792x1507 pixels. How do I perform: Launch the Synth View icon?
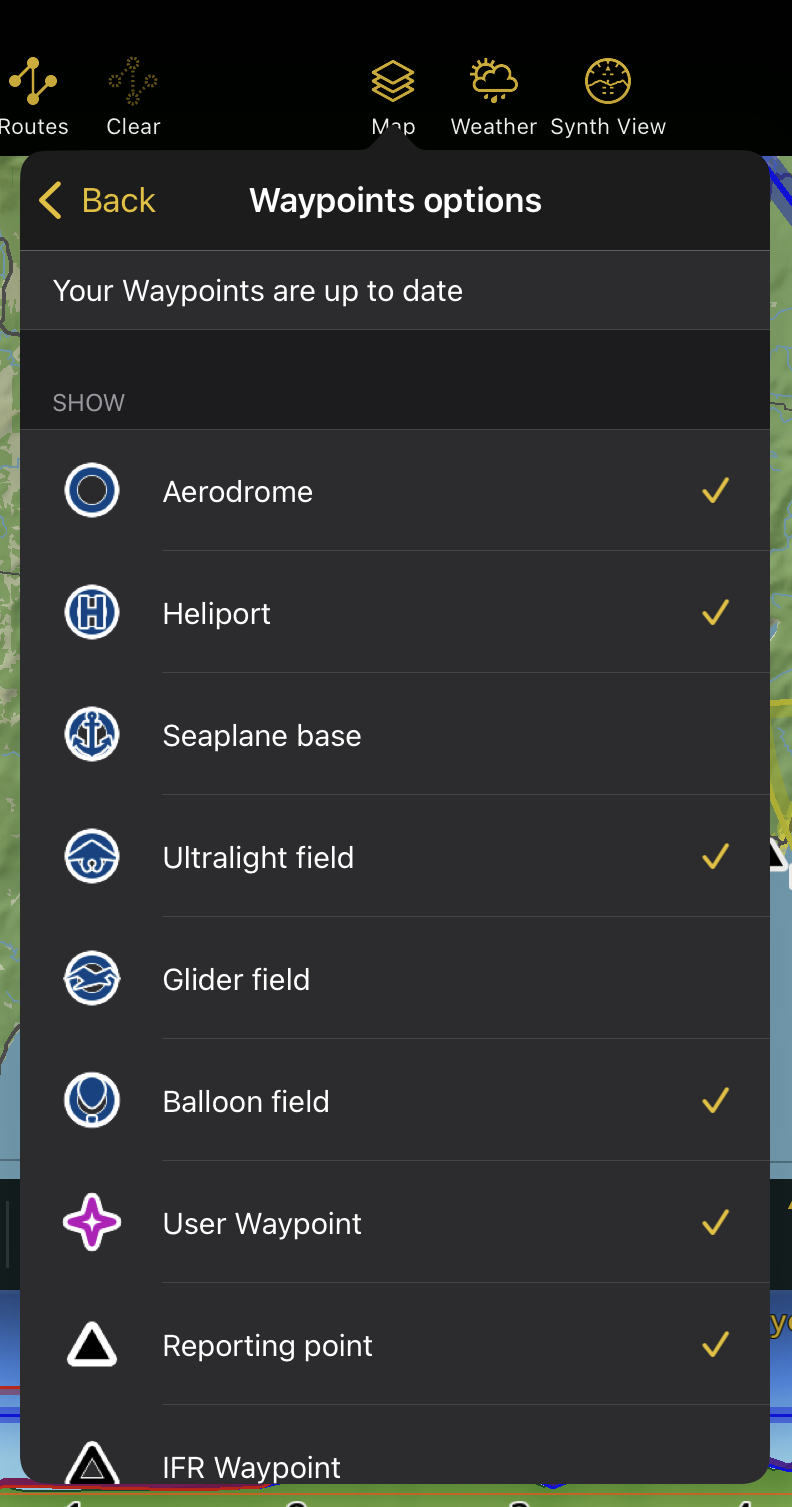pyautogui.click(x=608, y=82)
